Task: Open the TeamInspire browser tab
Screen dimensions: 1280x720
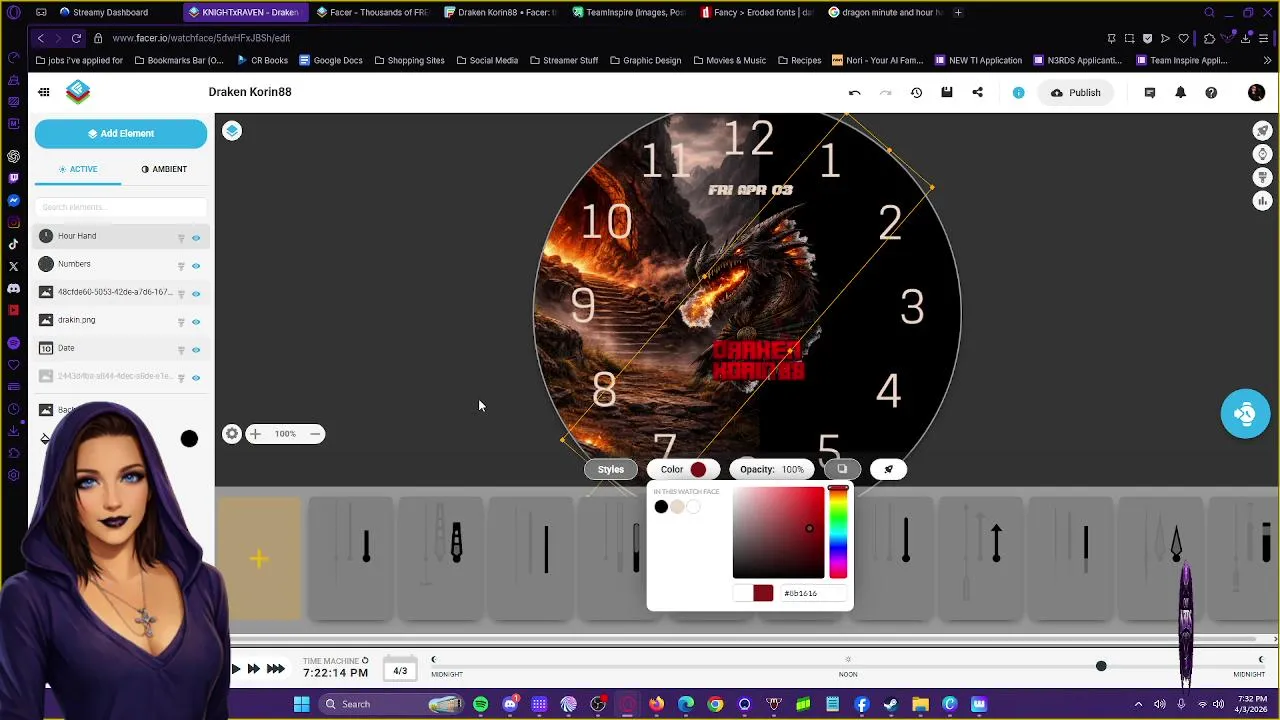Action: 634,12
